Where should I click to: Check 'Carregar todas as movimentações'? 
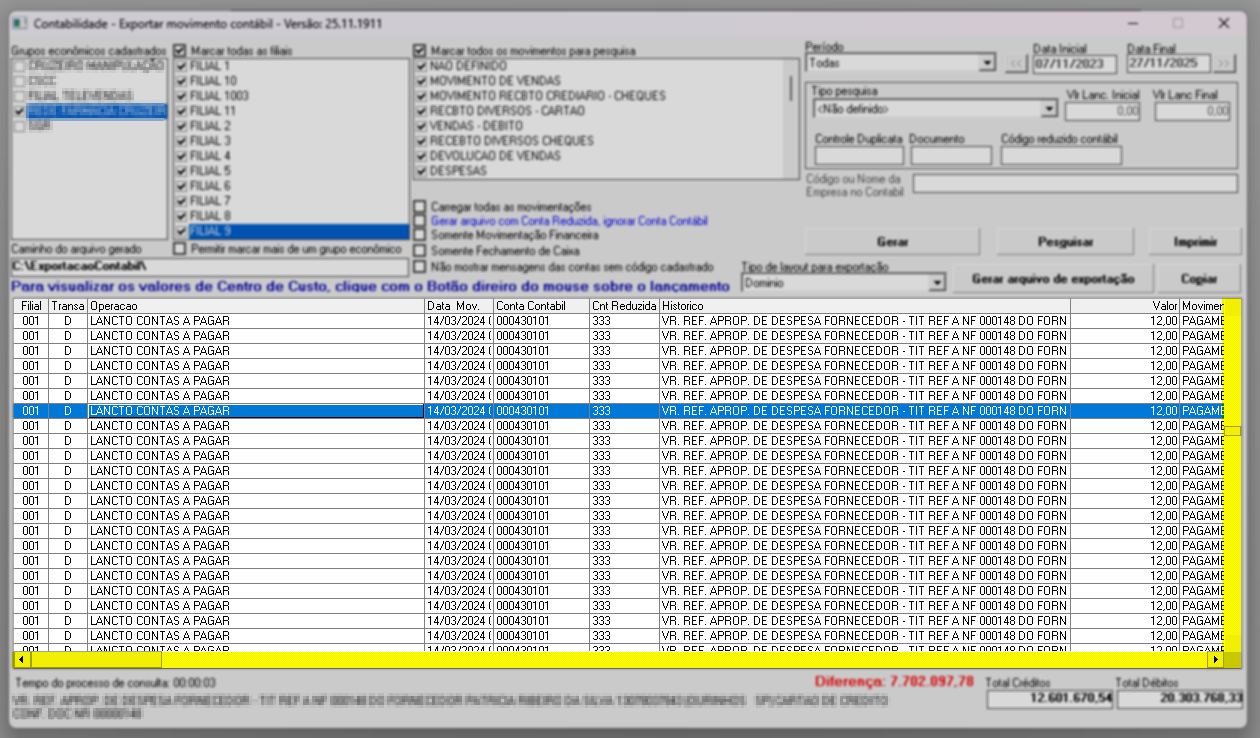coord(421,206)
